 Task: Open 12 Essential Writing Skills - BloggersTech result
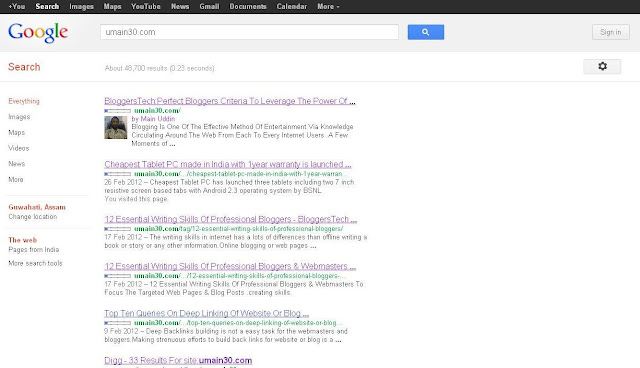(x=231, y=219)
